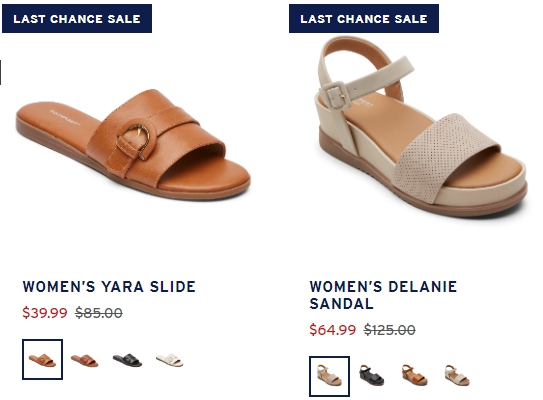Viewport: 543px width, 400px height.
Task: Click the crossed-out $125.00 original price
Action: coord(390,329)
